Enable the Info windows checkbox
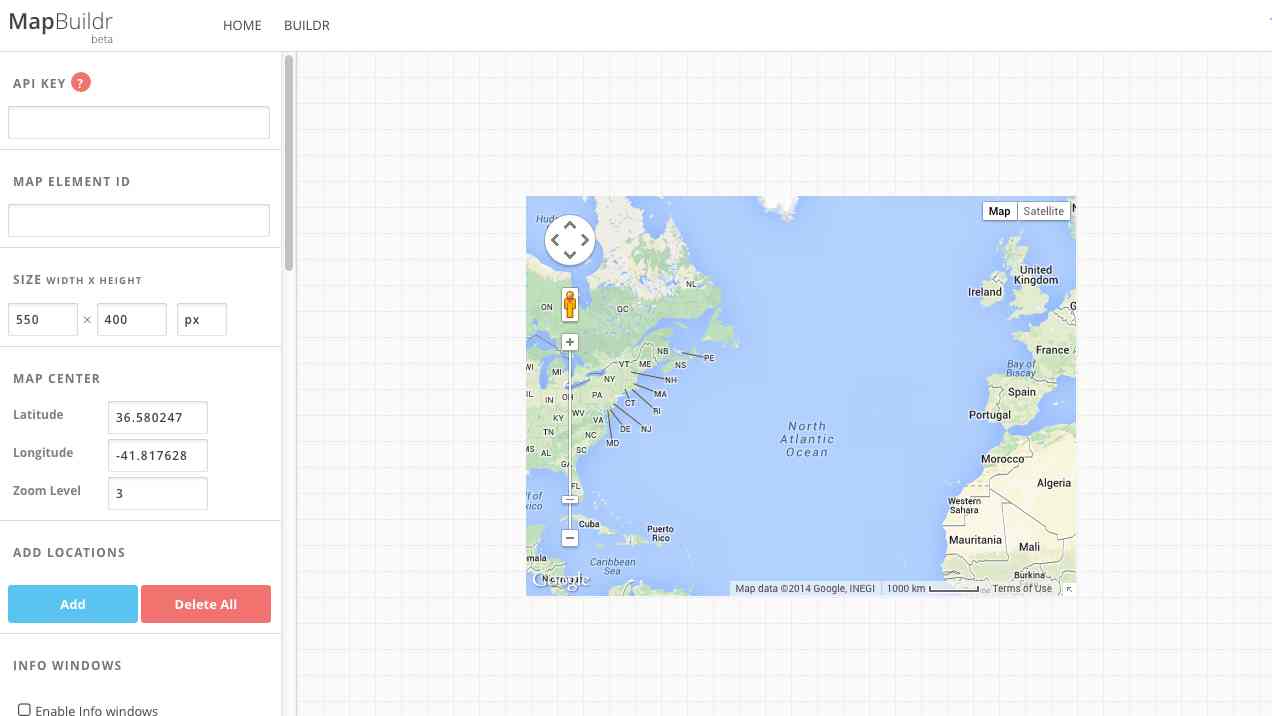Viewport: 1272px width, 716px height. pos(24,710)
